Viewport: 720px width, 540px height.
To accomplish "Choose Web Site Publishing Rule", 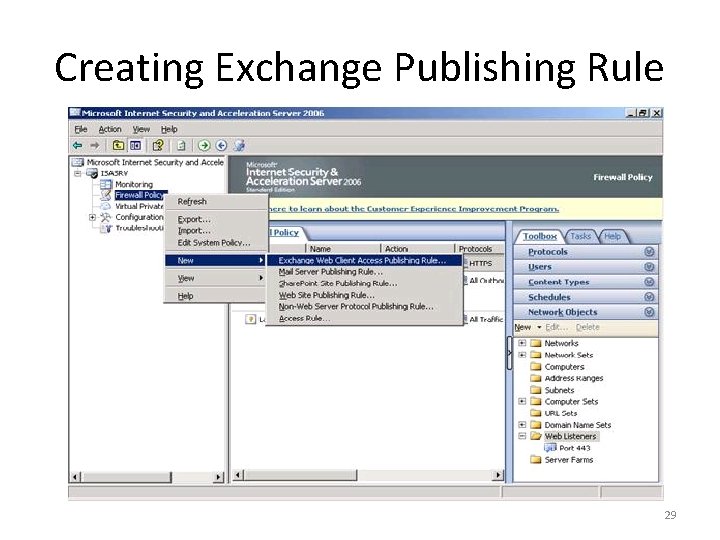I will tap(365, 295).
